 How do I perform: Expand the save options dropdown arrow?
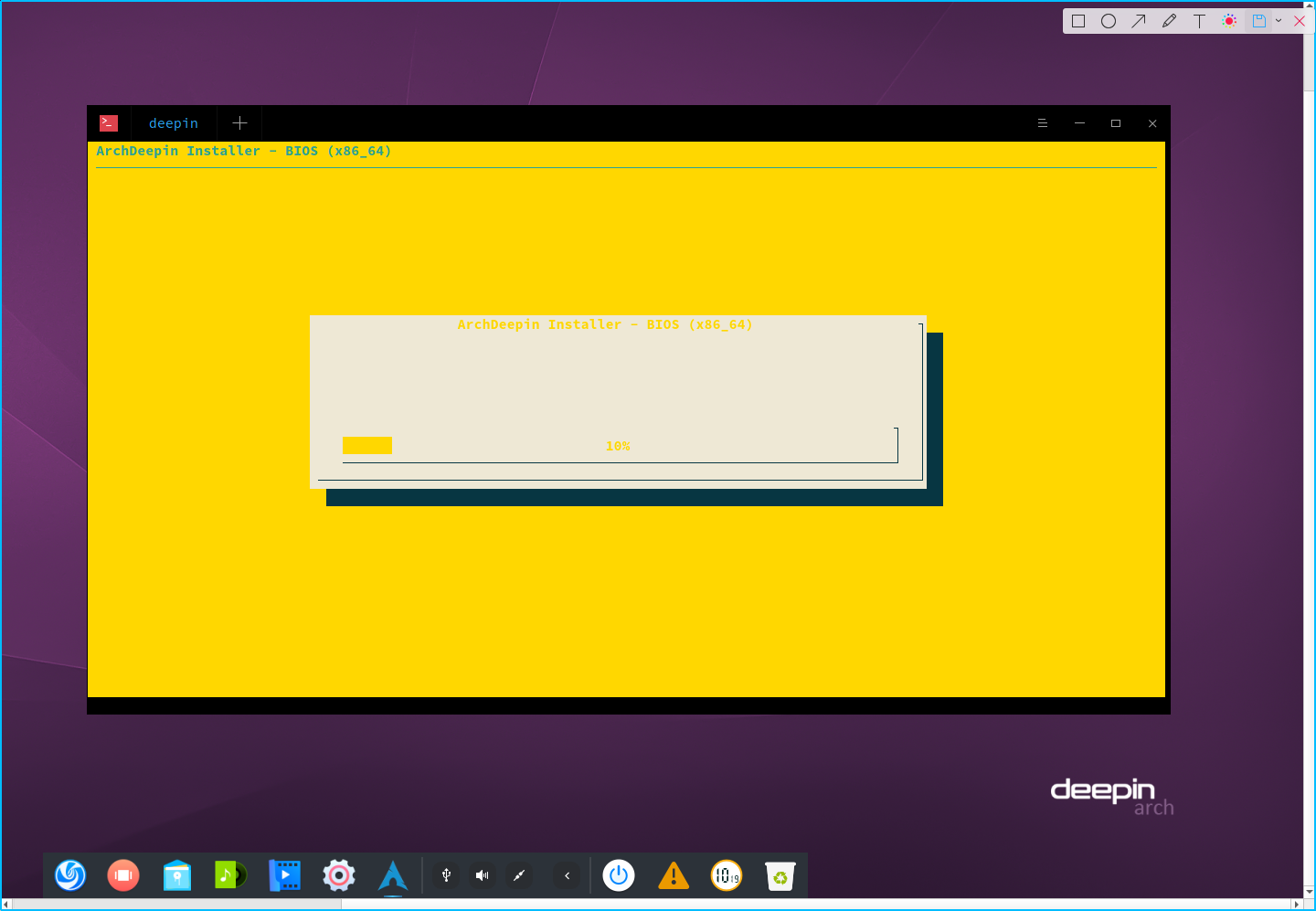point(1279,21)
